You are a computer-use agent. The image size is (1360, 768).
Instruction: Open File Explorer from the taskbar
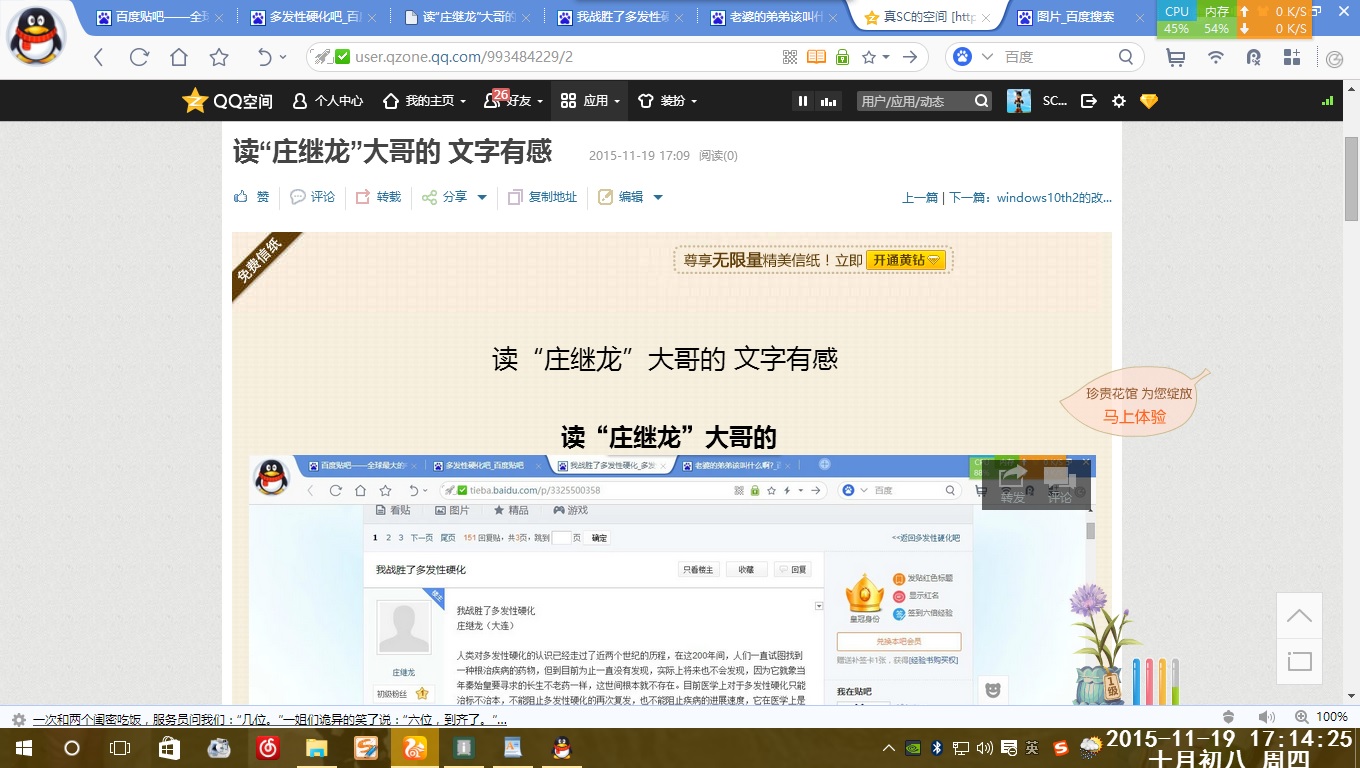click(316, 748)
